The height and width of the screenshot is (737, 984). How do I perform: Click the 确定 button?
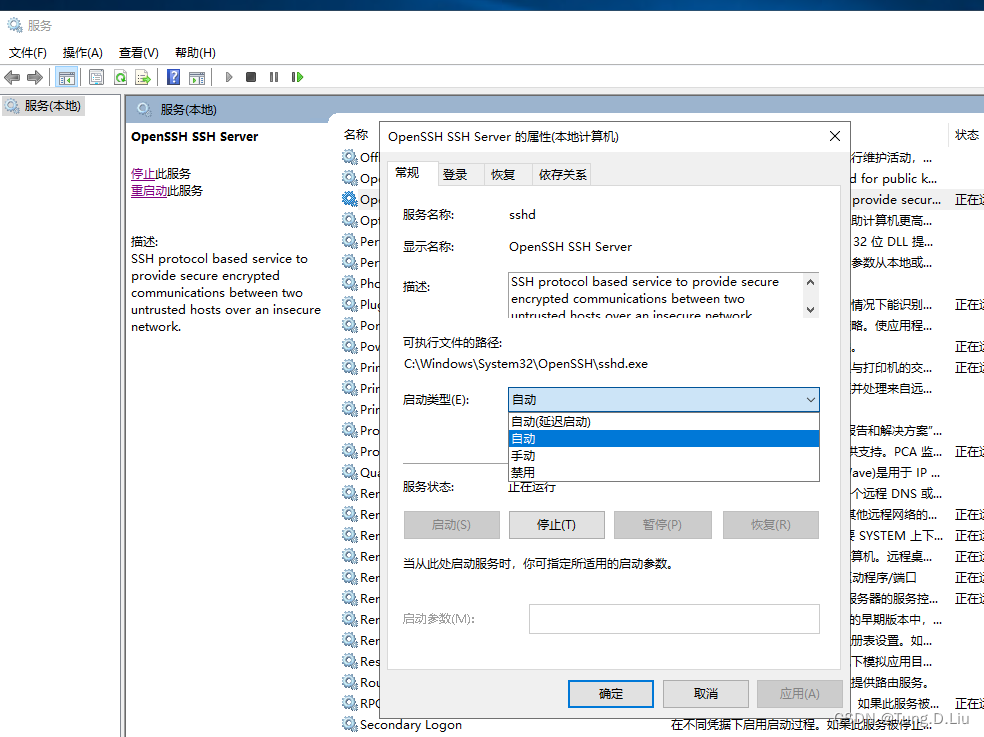pos(610,693)
